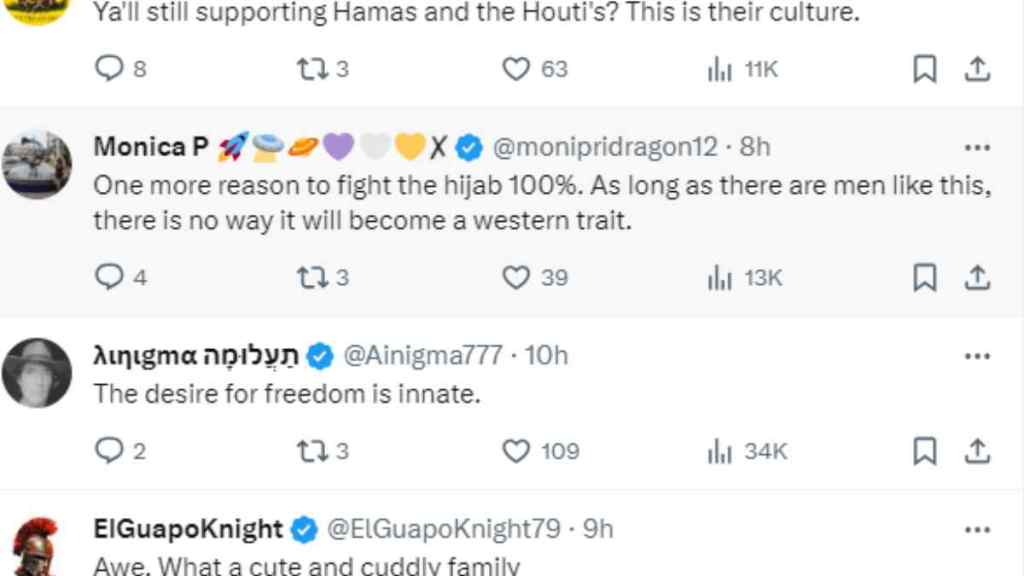The width and height of the screenshot is (1024, 576).
Task: Repost Monica P's hijab tweet
Action: 323,278
